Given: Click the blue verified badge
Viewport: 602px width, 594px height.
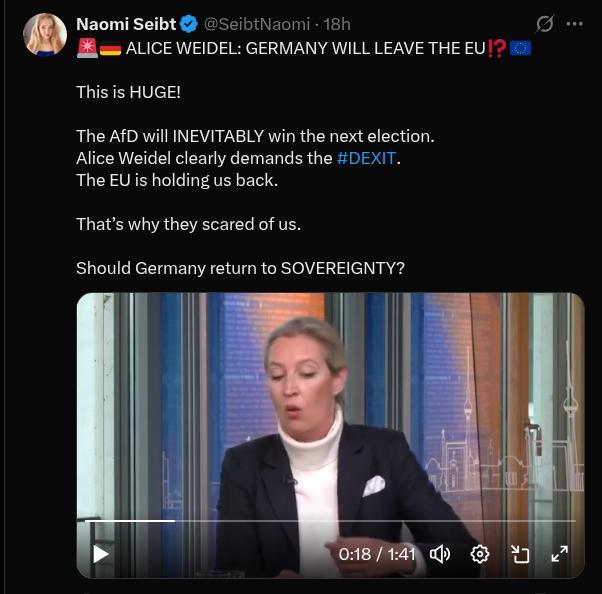Looking at the screenshot, I should coord(189,24).
